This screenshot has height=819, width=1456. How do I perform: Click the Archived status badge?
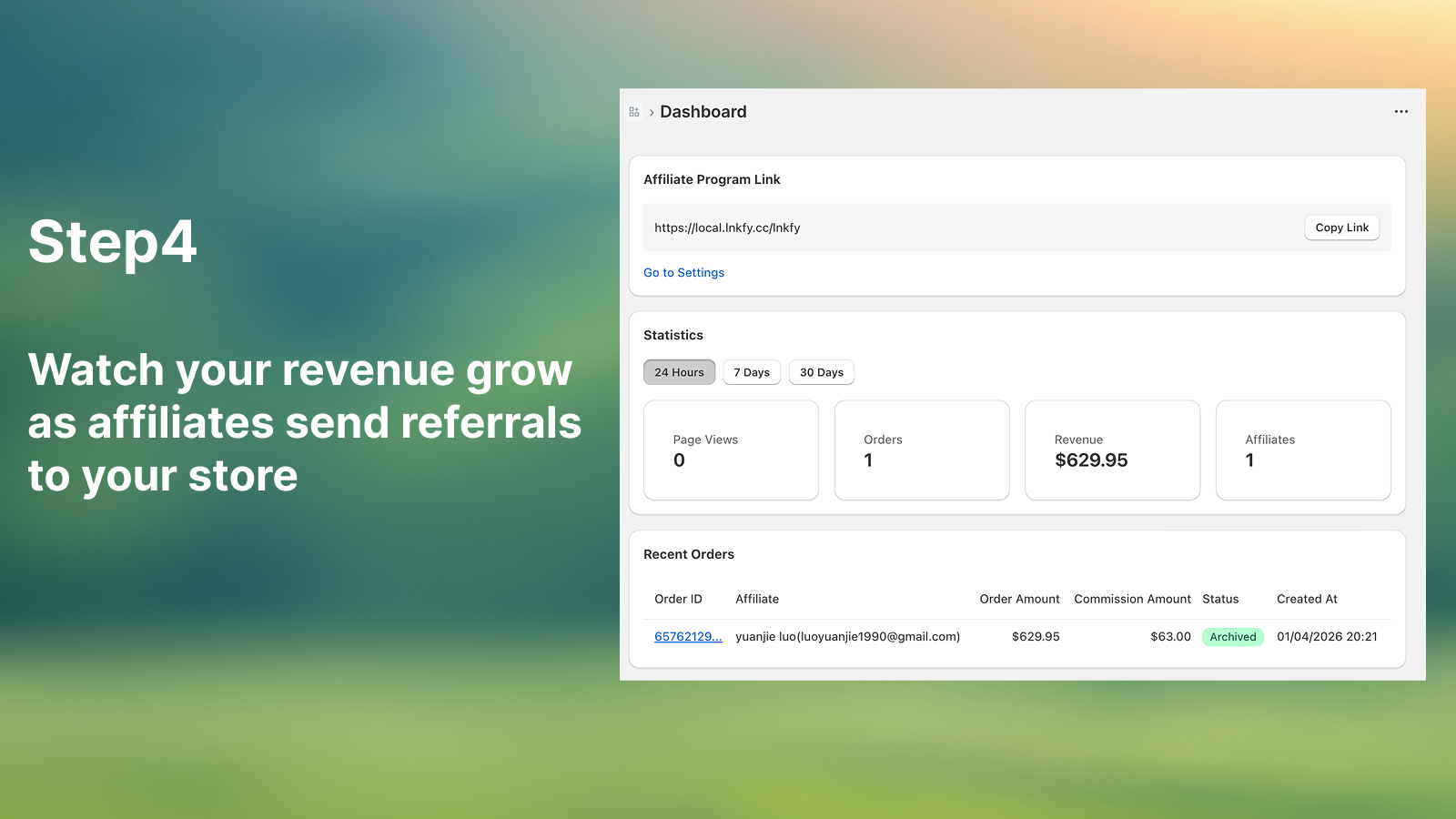[x=1233, y=637]
